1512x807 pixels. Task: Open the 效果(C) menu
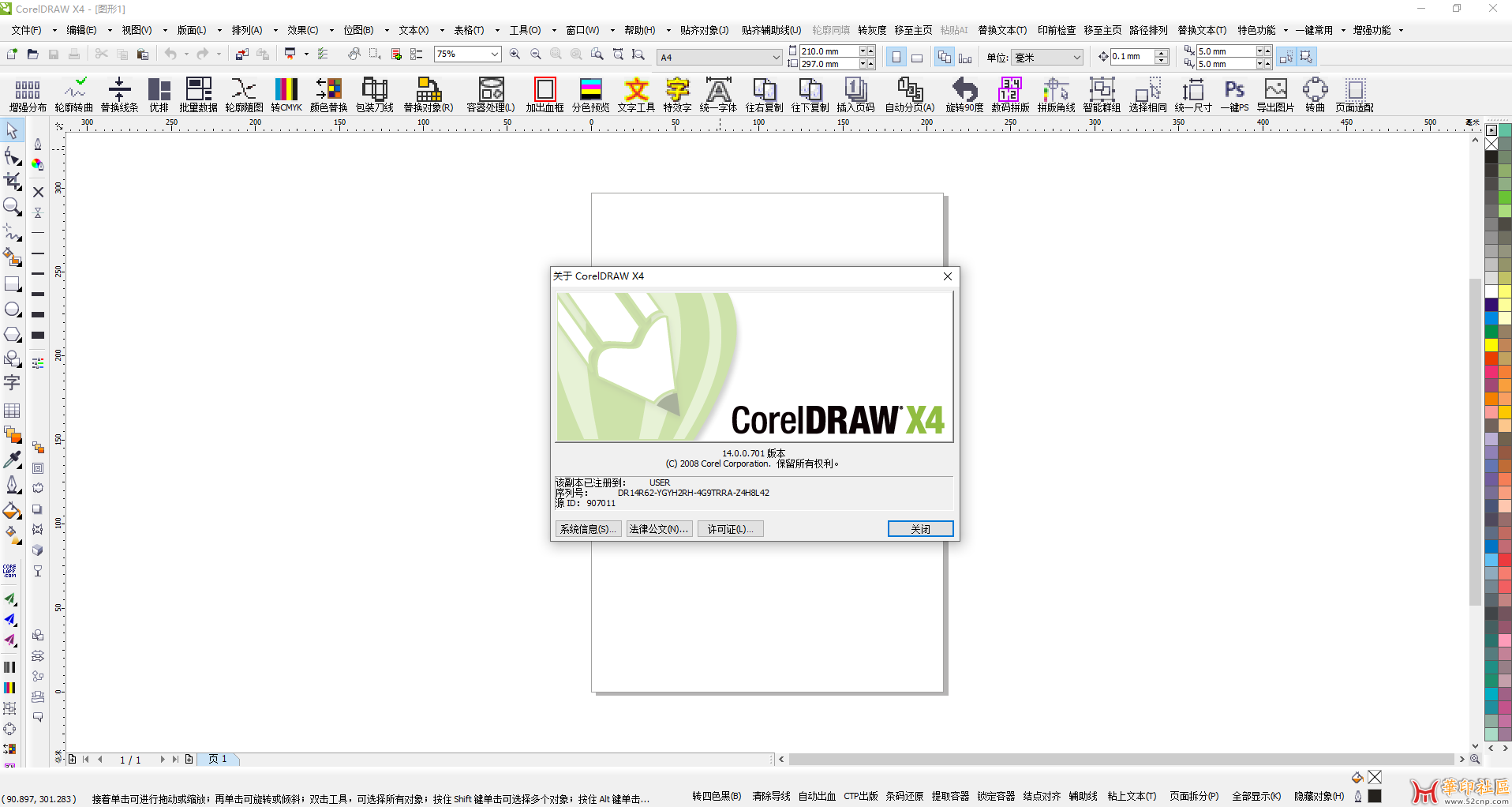302,30
